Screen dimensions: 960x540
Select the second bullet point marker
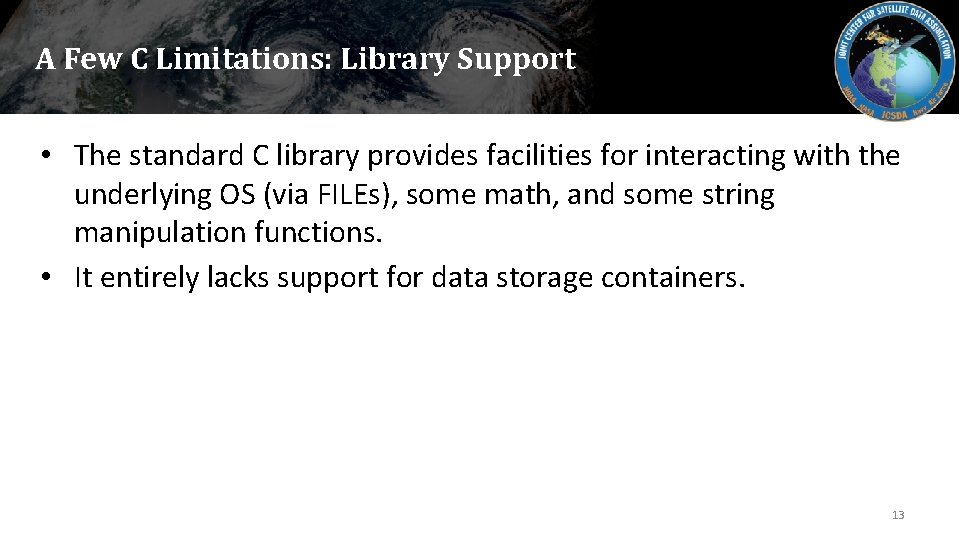coord(46,277)
